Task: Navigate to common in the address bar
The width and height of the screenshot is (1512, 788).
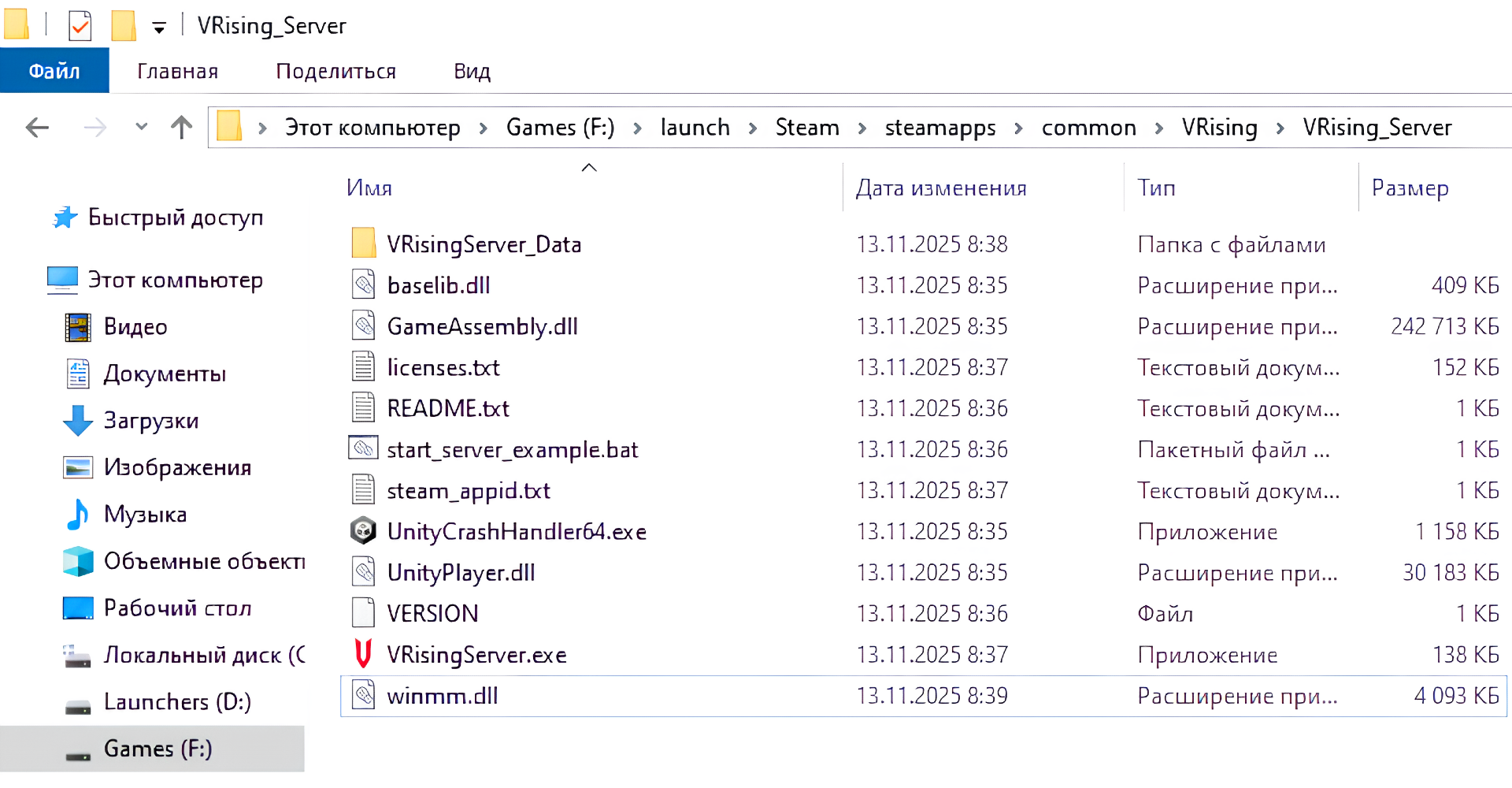Action: click(x=1089, y=127)
